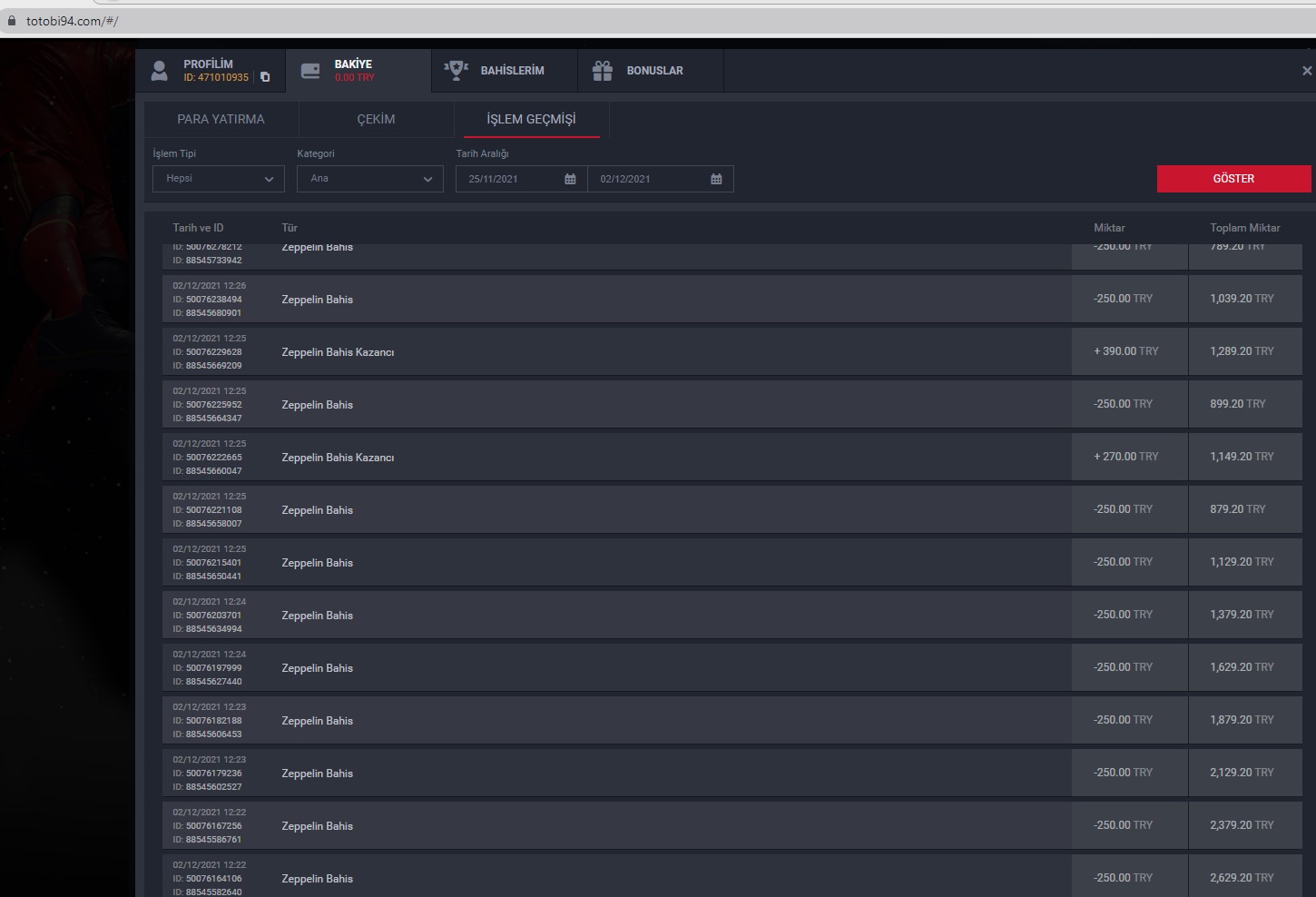Click total 2,379.20 TRY cell
The image size is (1316, 897).
coord(1244,825)
